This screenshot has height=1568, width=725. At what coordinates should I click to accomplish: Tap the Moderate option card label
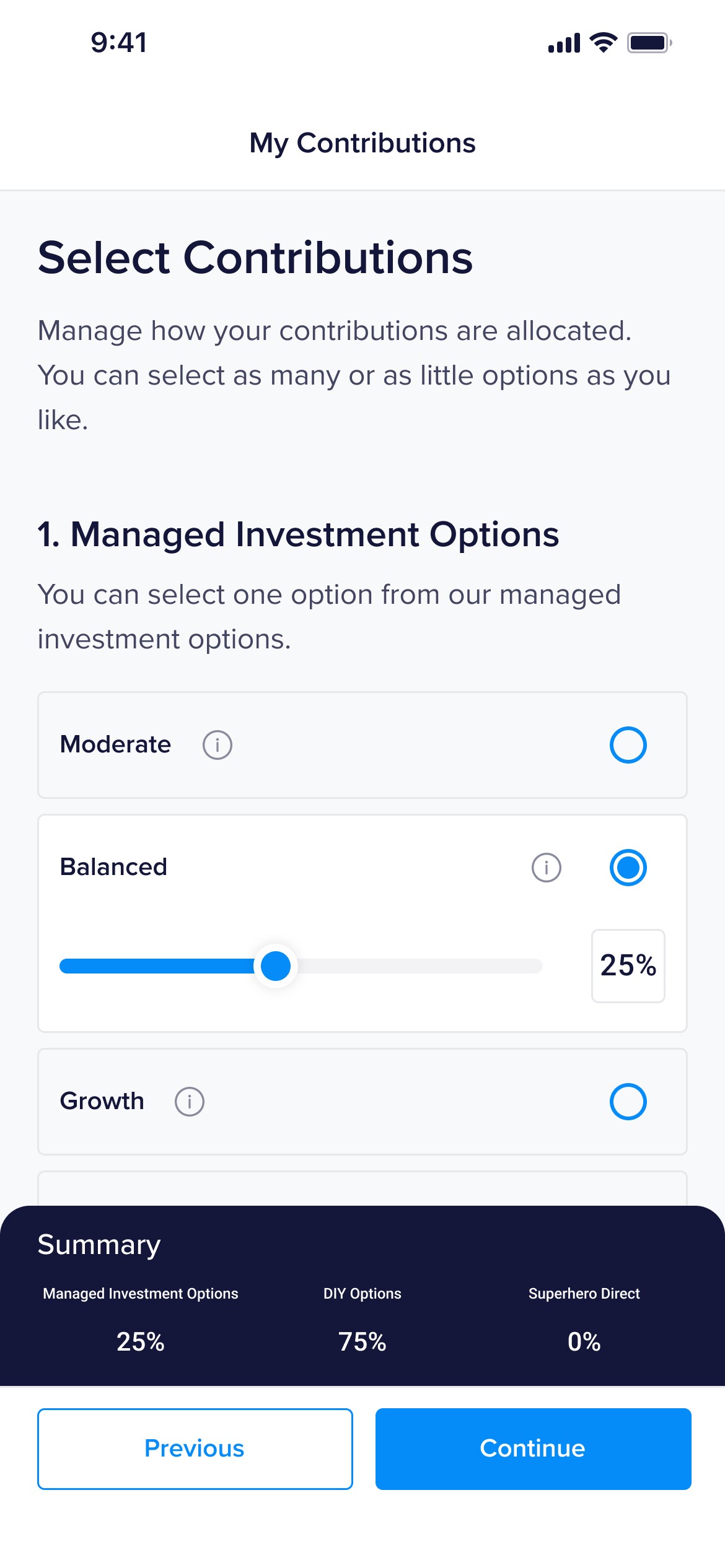[115, 744]
